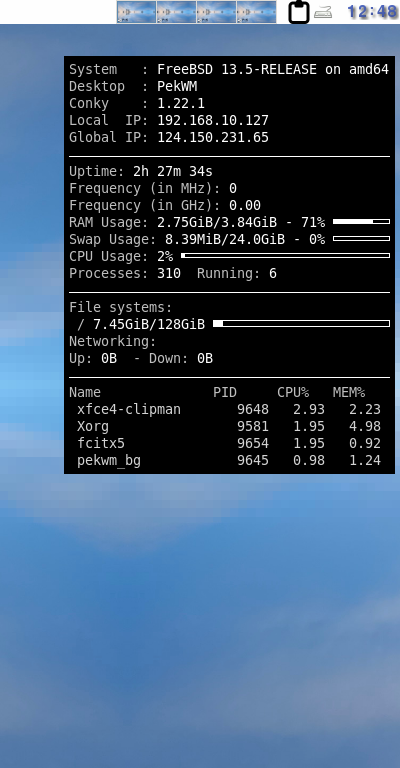The width and height of the screenshot is (400, 768).
Task: Click the Uptime value text
Action: pos(173,171)
